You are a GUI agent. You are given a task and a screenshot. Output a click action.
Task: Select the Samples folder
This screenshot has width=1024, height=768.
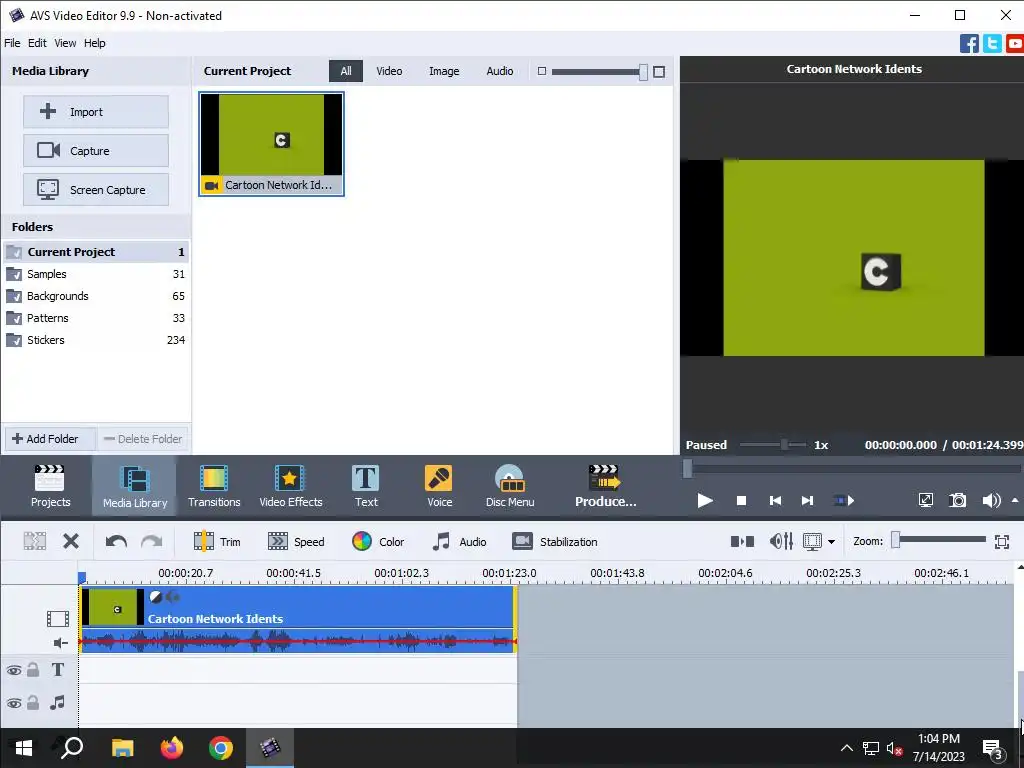96,274
